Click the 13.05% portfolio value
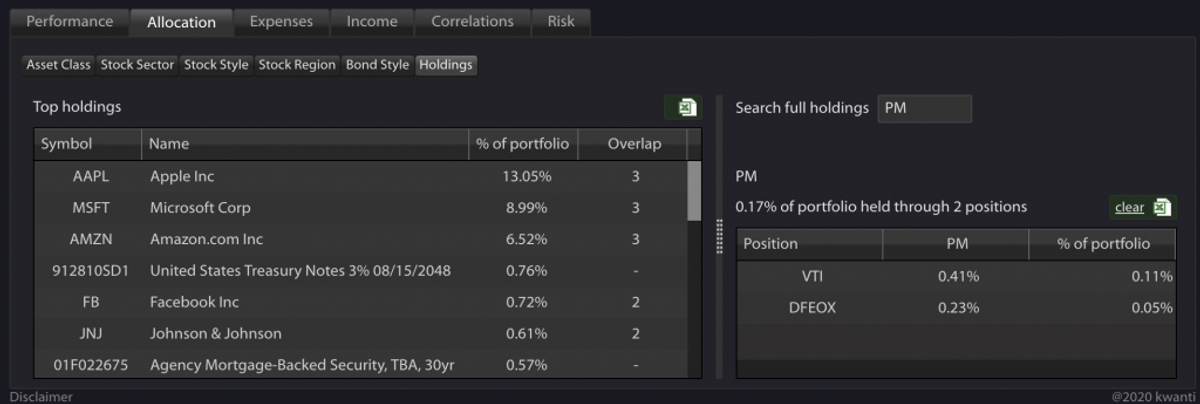1200x404 pixels. [x=526, y=176]
